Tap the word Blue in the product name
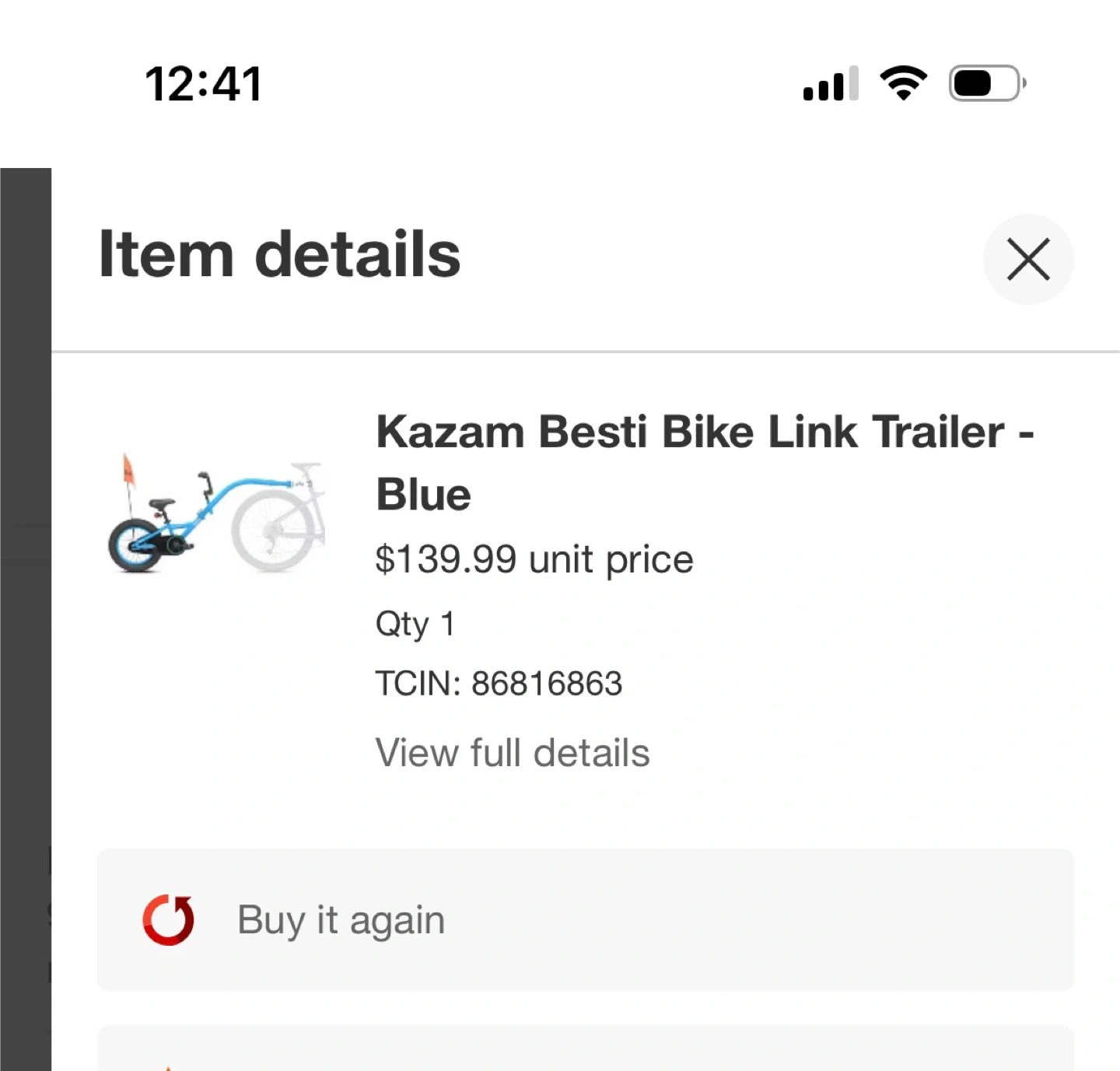Viewport: 1120px width, 1071px height. (423, 495)
